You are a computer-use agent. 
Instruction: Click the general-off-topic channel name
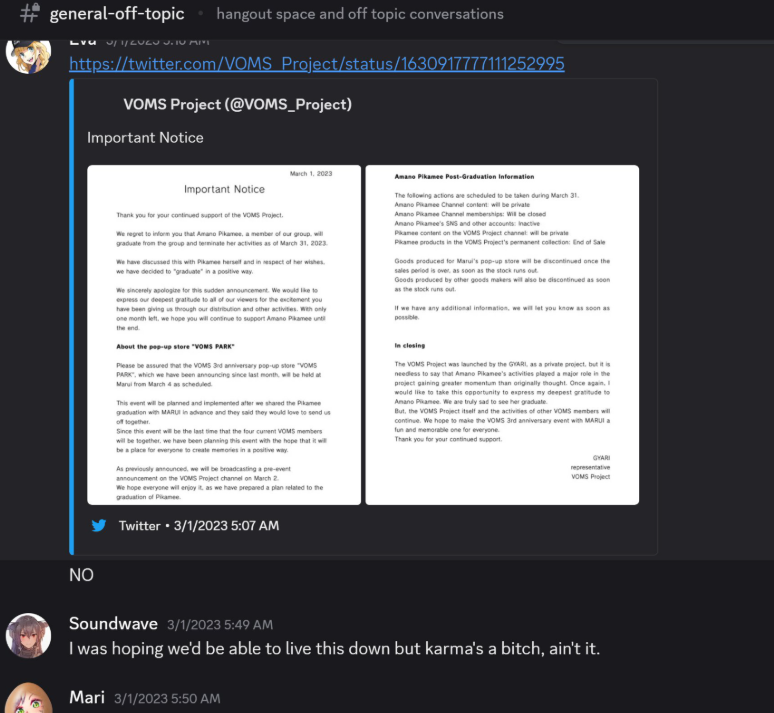[x=117, y=14]
